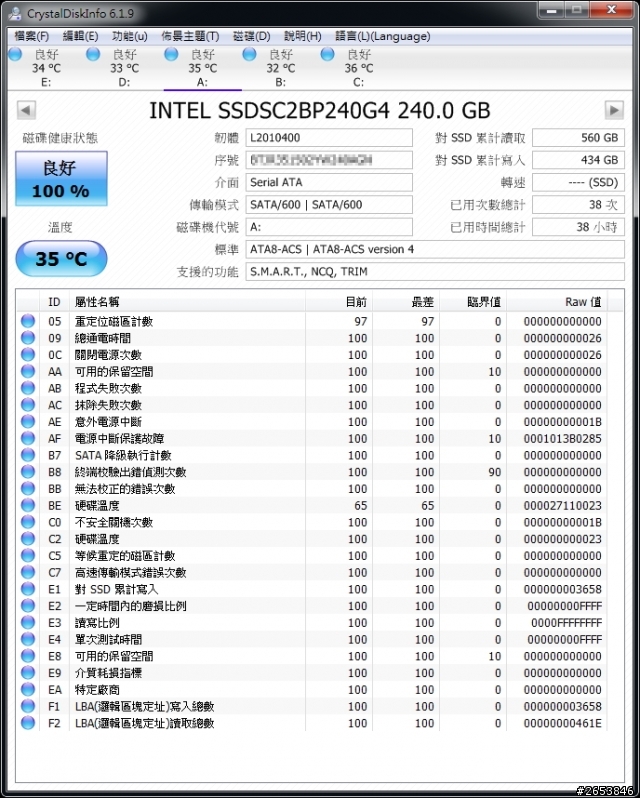The height and width of the screenshot is (799, 640).
Task: Click the CrystalDiskInfo app icon in title bar
Action: tap(15, 13)
